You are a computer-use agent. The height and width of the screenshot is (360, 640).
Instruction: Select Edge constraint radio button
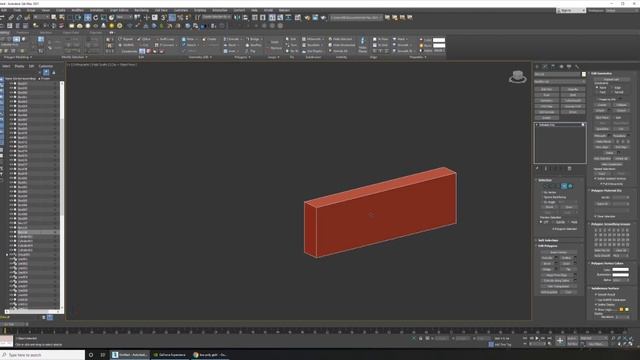612,87
